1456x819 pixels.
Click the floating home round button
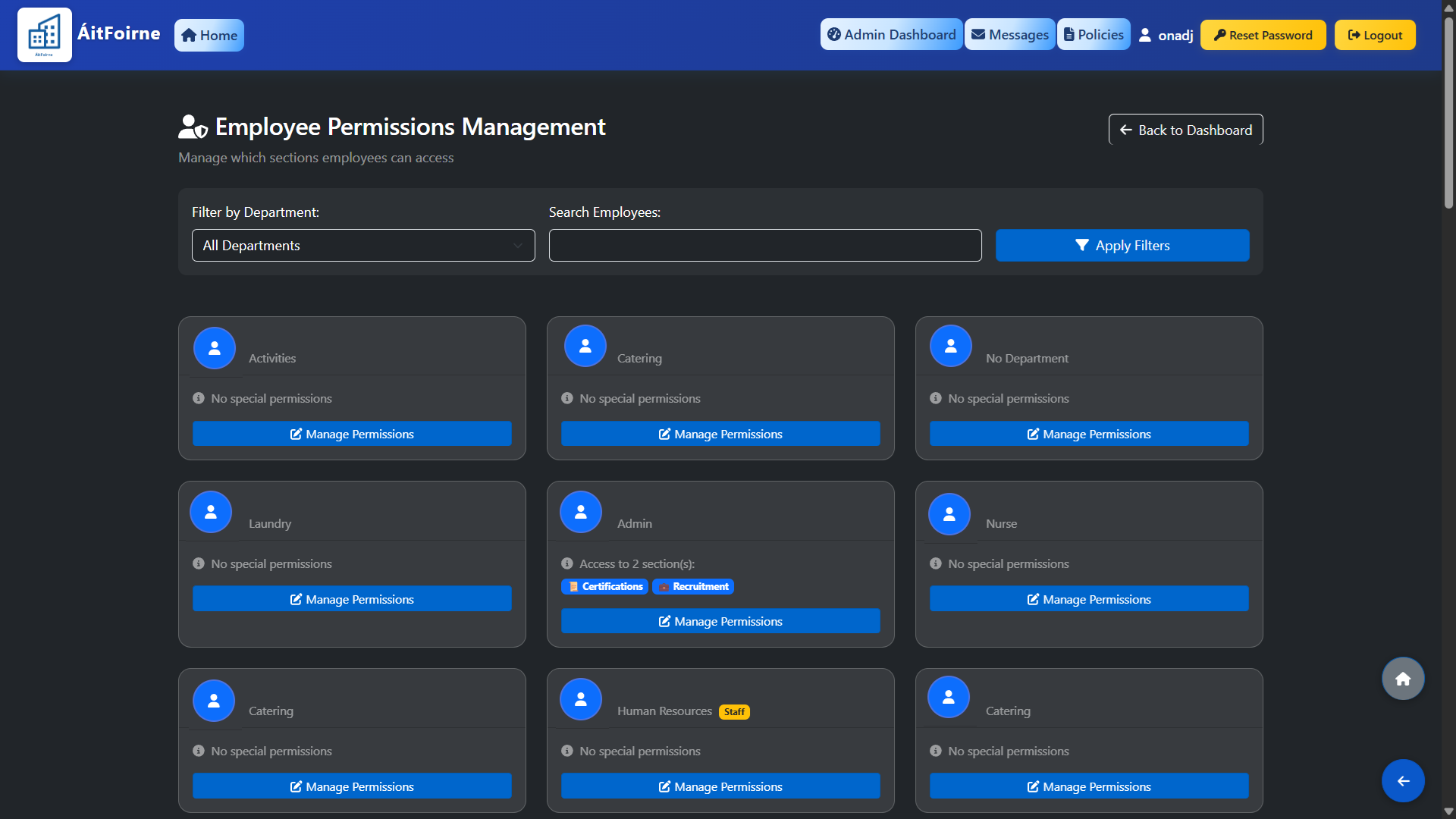point(1403,679)
